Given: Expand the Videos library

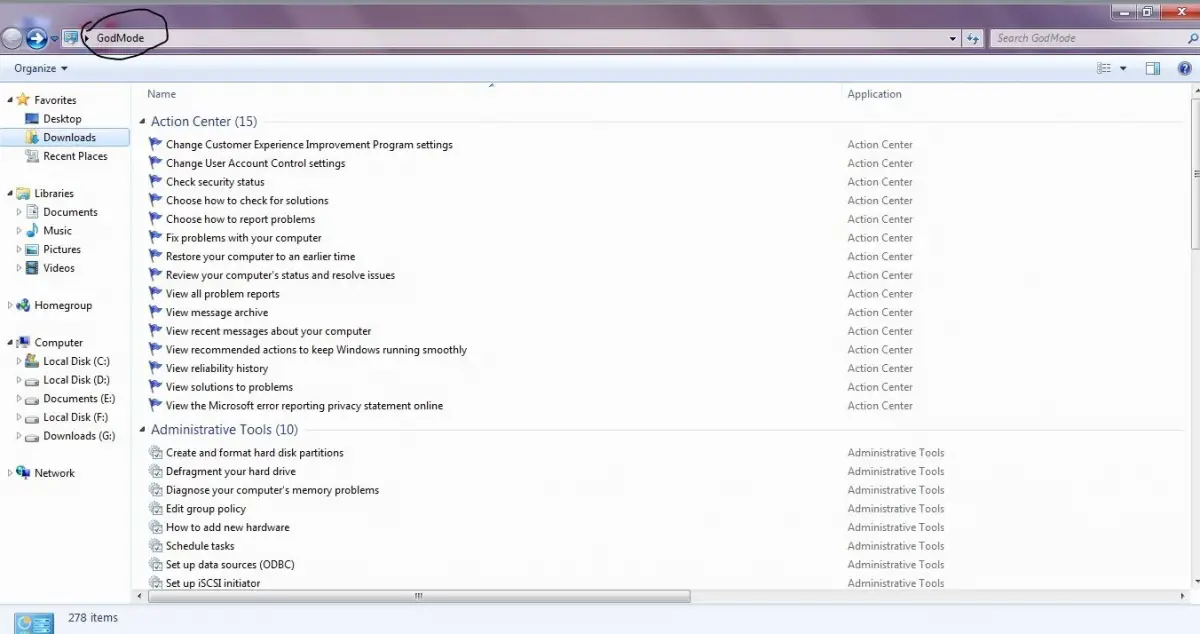Looking at the screenshot, I should (x=19, y=268).
